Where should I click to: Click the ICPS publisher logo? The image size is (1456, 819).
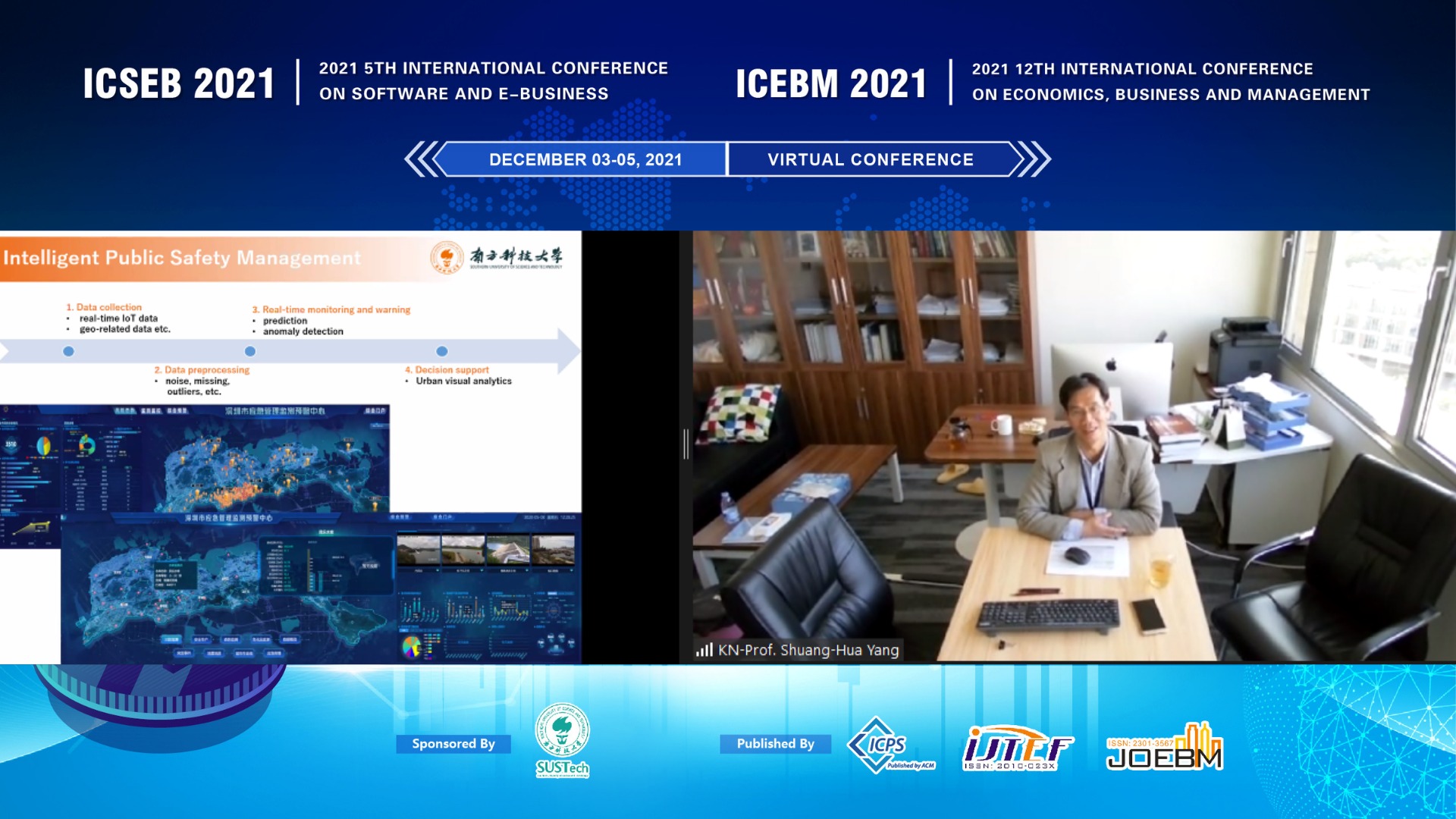tap(891, 745)
